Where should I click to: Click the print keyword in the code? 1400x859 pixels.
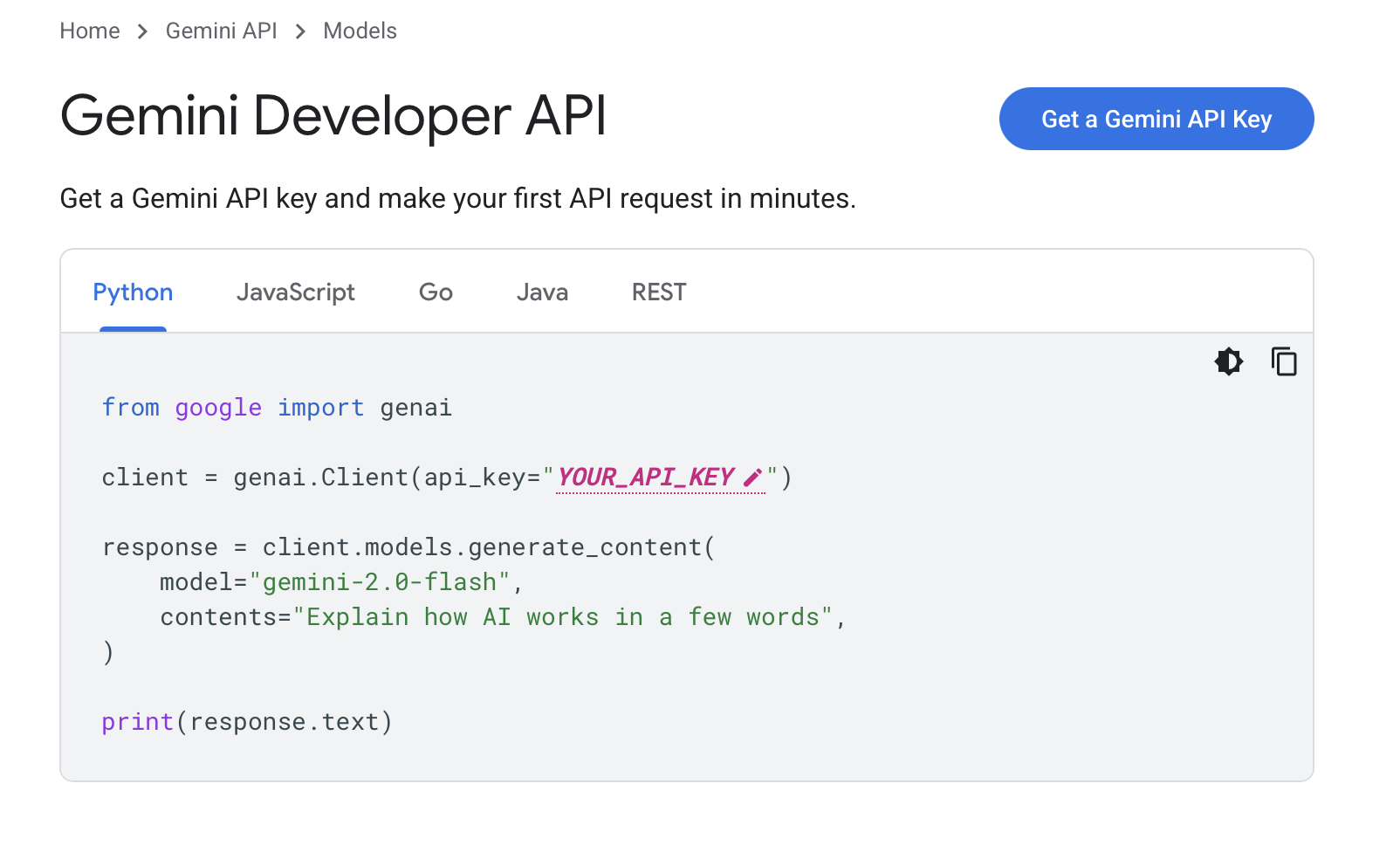coord(137,722)
